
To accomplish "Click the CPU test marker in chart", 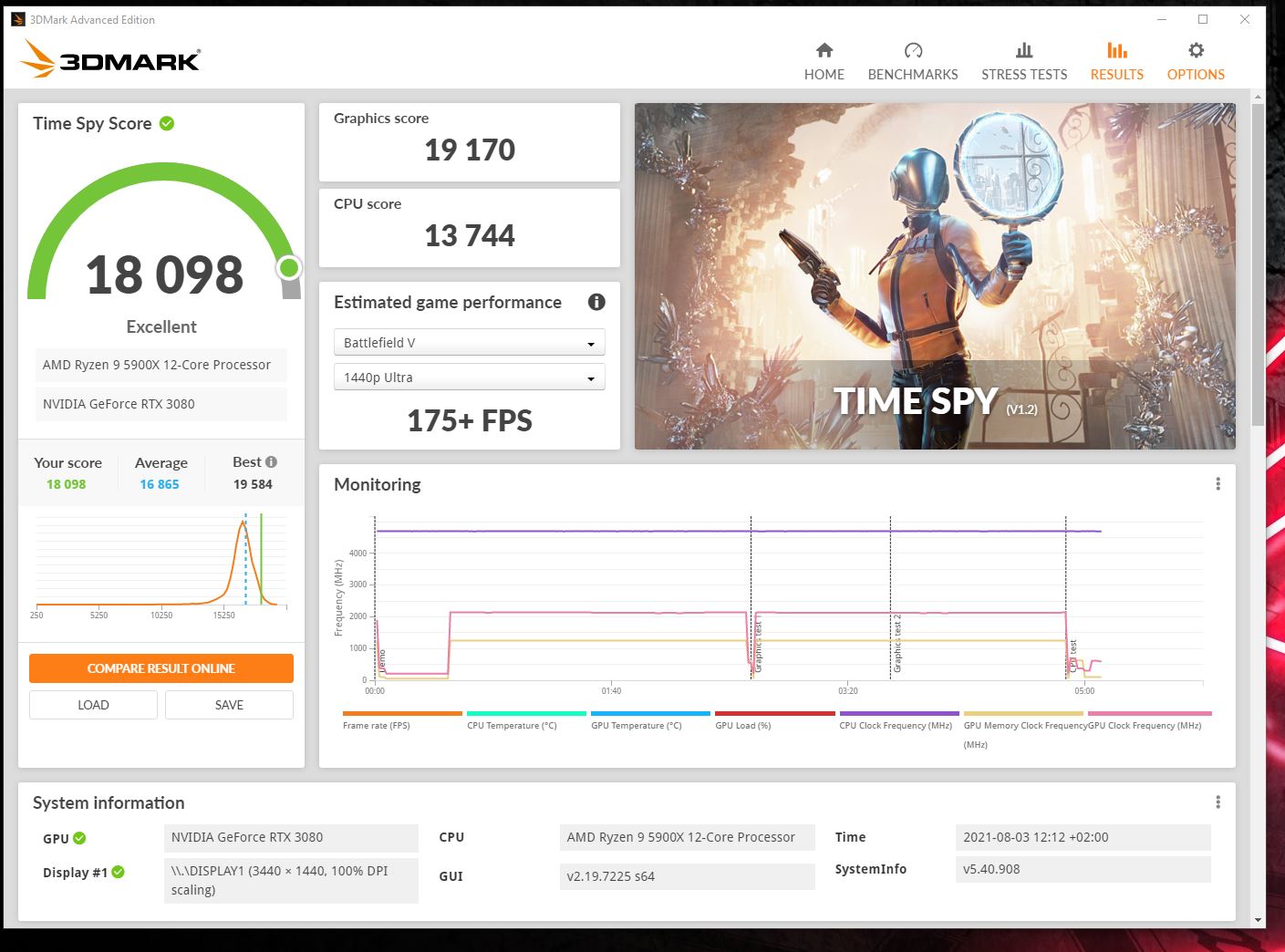I will point(1073,657).
